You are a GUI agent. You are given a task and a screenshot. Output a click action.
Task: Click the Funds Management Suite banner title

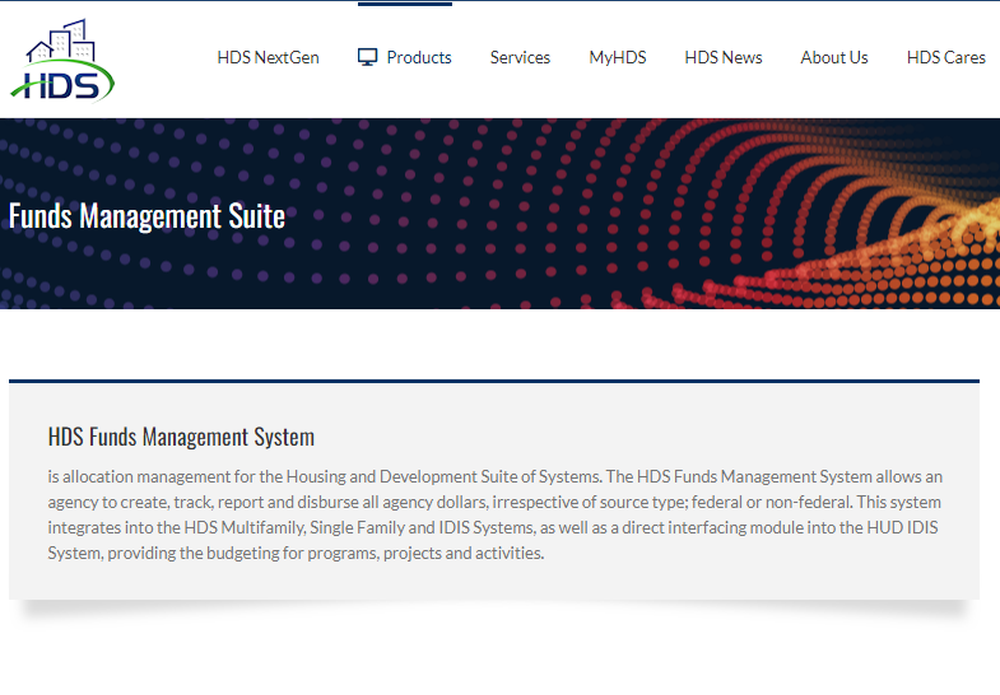tap(147, 216)
